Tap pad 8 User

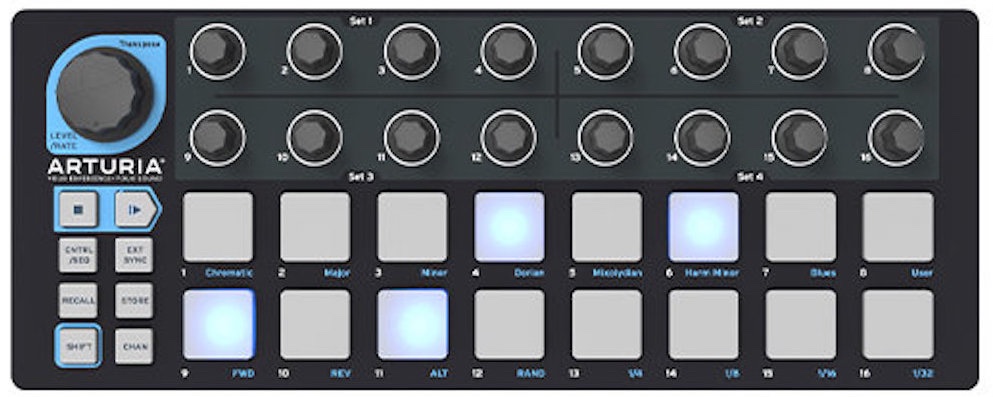pyautogui.click(x=898, y=227)
